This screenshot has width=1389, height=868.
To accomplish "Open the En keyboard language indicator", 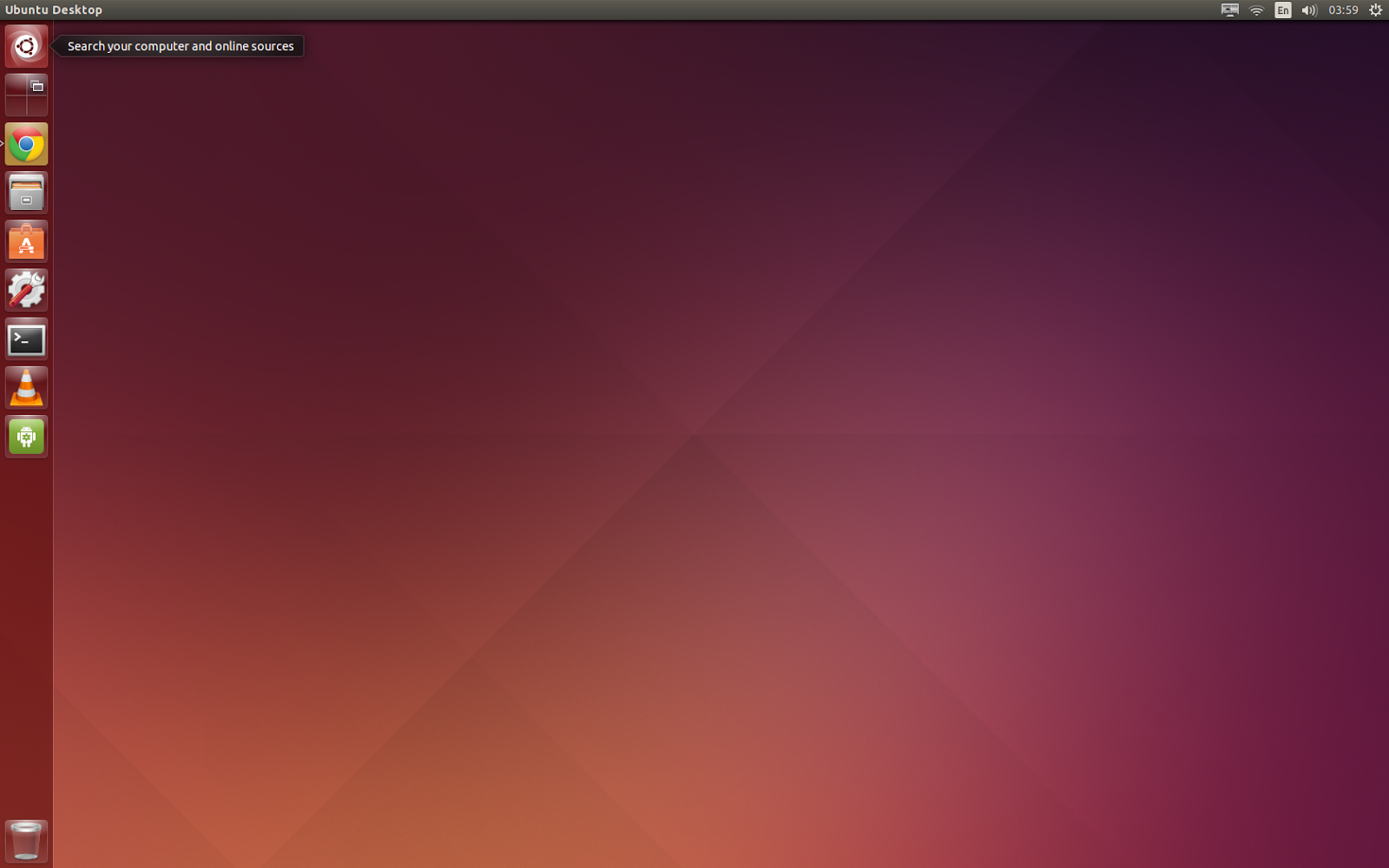I will point(1282,10).
